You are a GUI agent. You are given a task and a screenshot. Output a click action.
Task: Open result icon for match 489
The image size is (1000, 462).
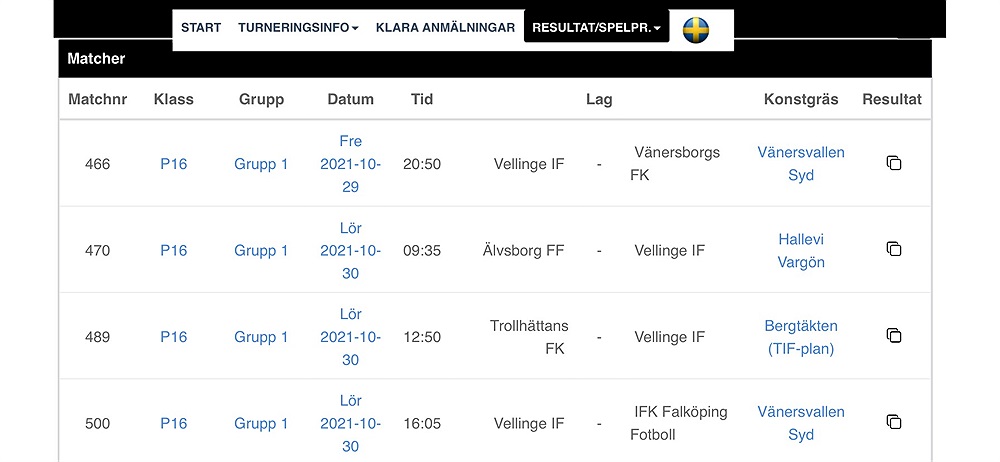tap(894, 336)
